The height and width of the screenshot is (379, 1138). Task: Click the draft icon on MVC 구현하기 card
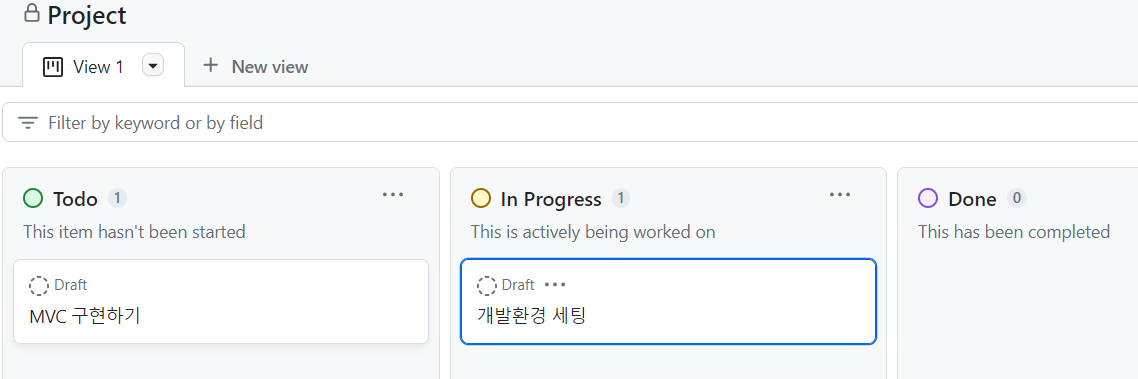(x=39, y=285)
